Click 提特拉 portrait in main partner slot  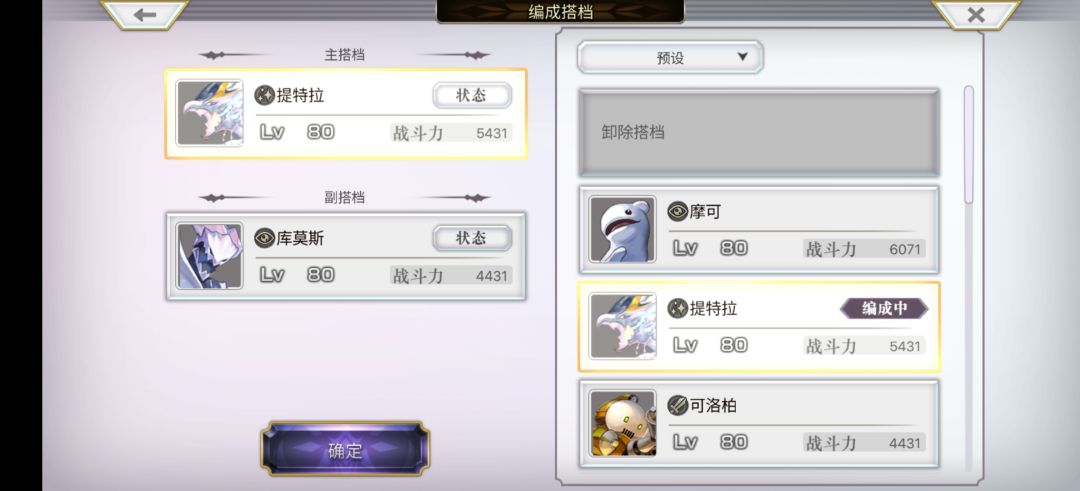(209, 113)
